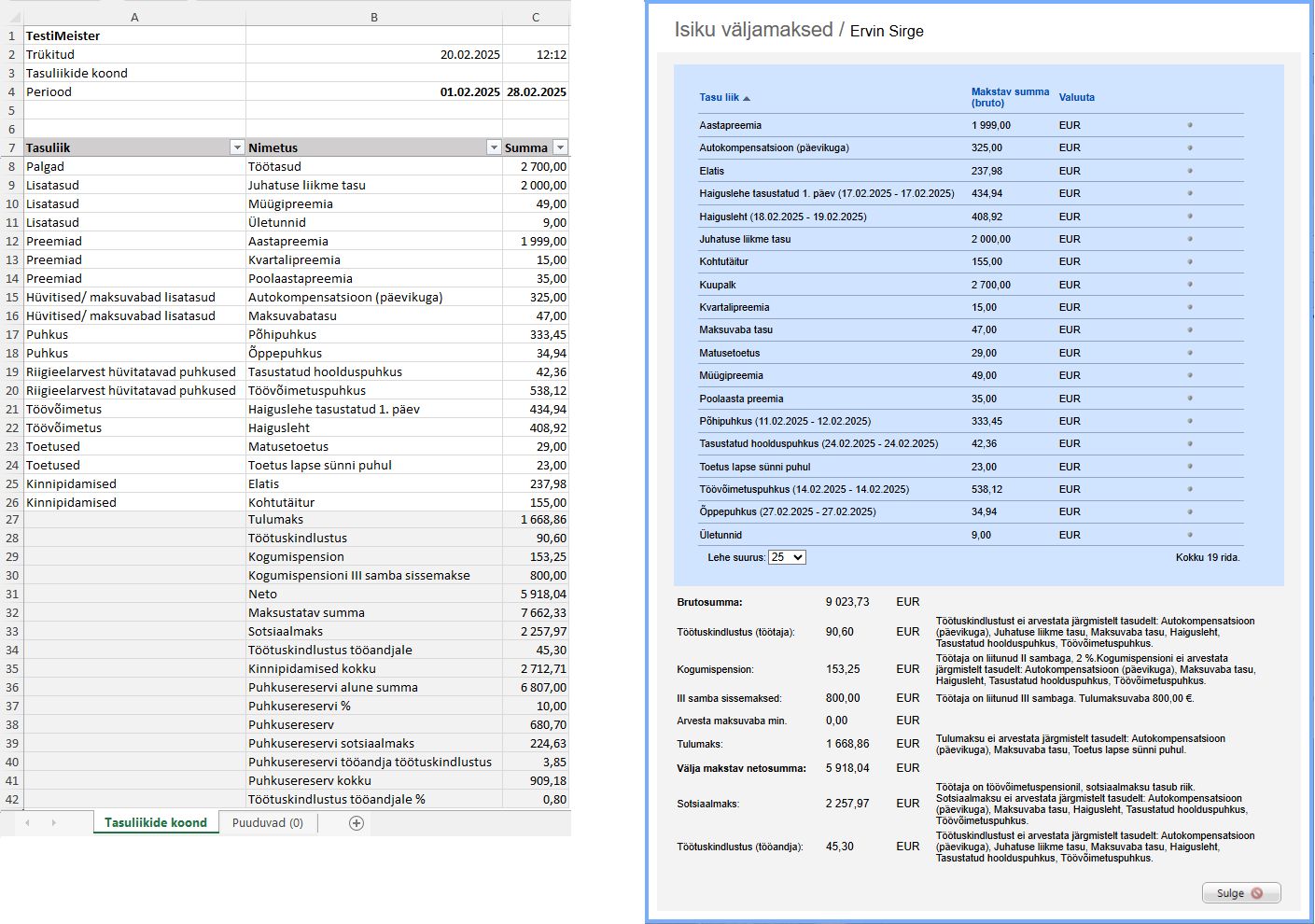Image resolution: width=1315 pixels, height=924 pixels.
Task: Sort by Makstav summa (bruto) column header
Action: [x=1010, y=97]
